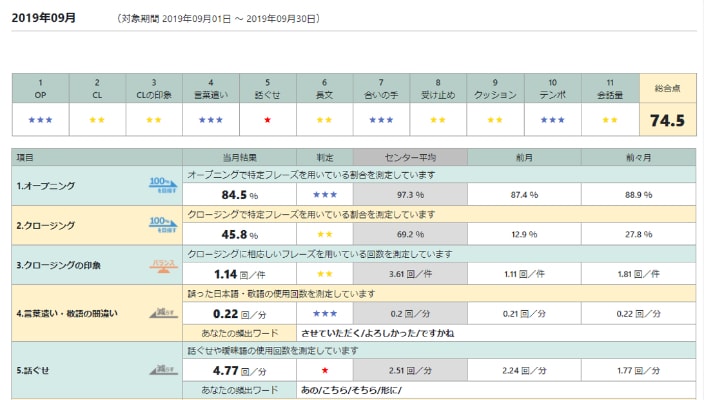Image resolution: width=704 pixels, height=400 pixels.
Task: Select the 9 クッション column header
Action: [495, 88]
